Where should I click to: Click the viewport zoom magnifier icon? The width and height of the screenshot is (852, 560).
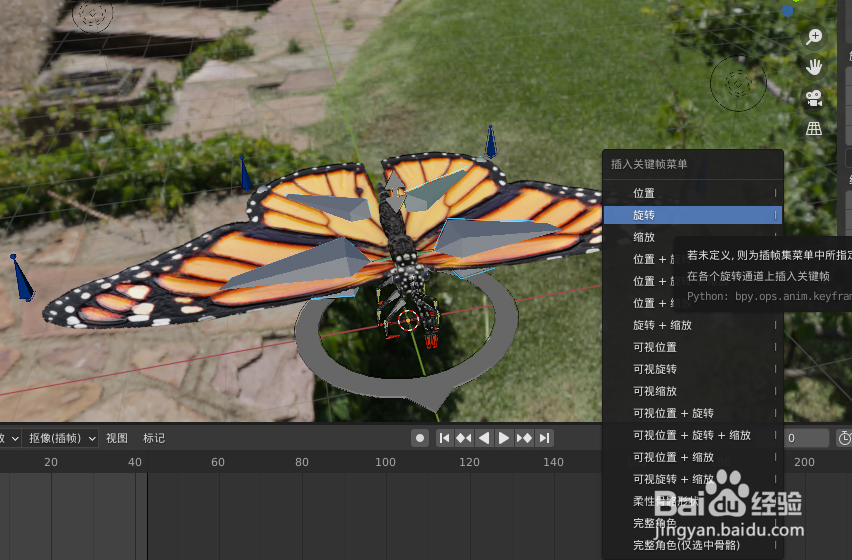(x=814, y=37)
